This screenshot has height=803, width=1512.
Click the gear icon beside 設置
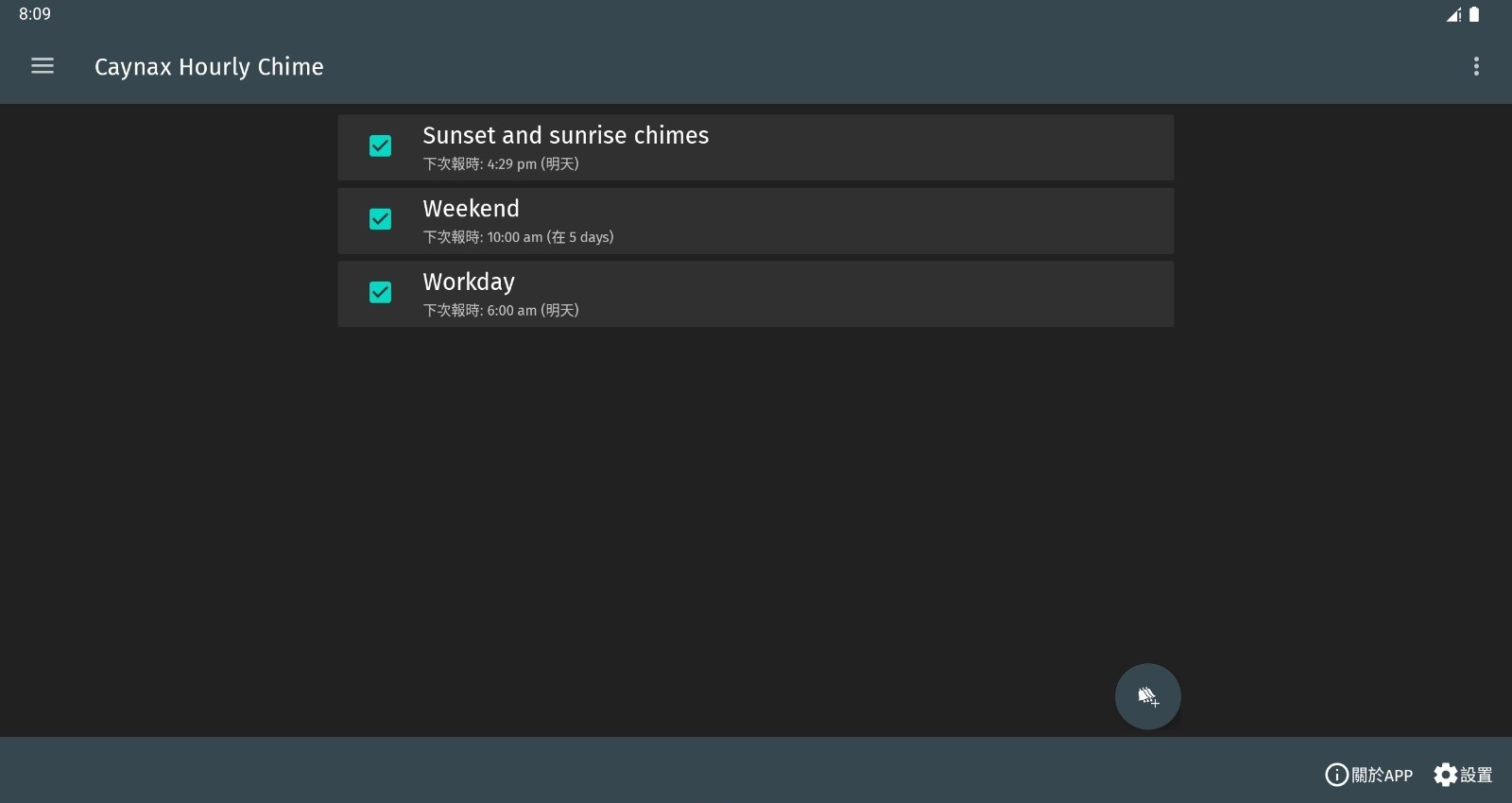1445,775
